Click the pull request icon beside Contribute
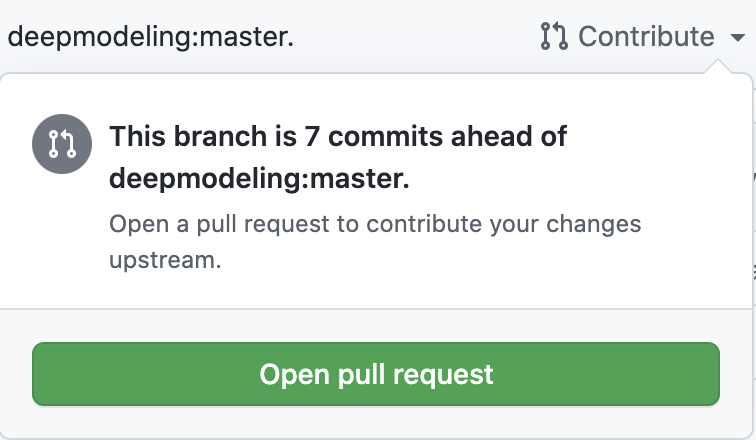 [x=553, y=37]
